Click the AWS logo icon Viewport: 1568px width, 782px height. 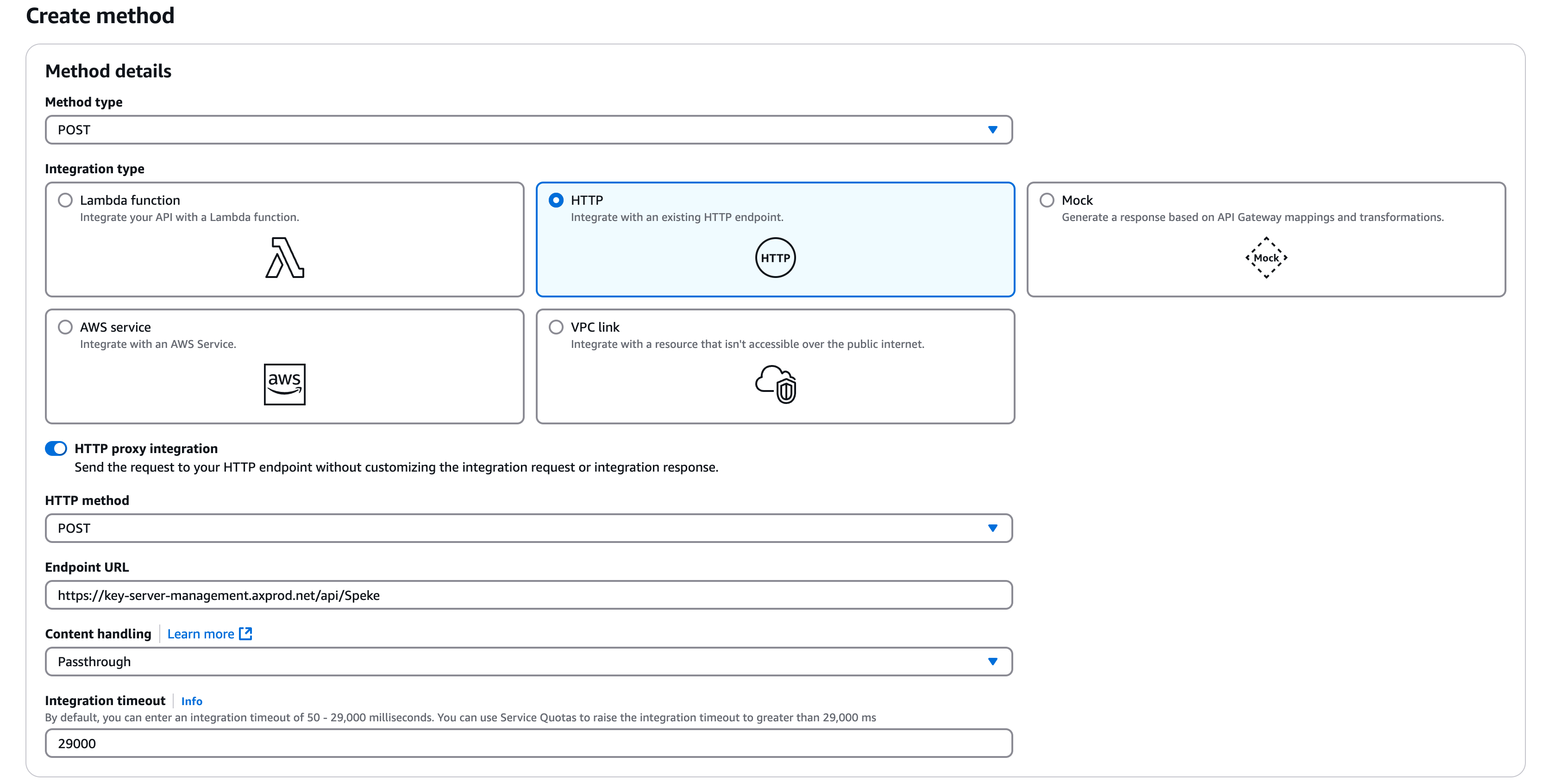284,385
